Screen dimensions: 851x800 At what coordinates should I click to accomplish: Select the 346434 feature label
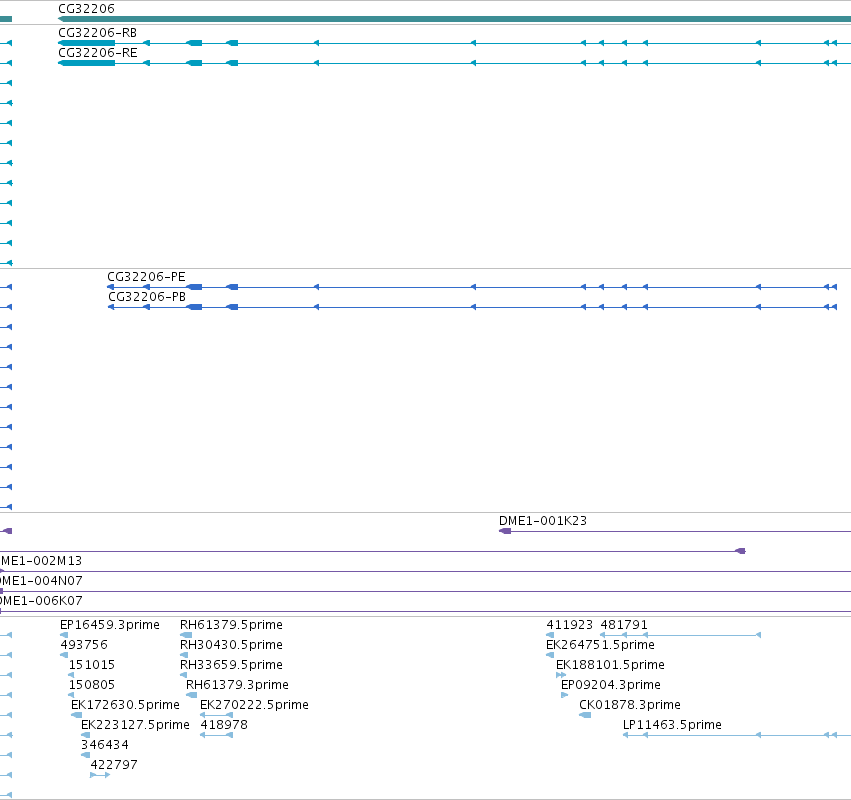(x=105, y=745)
